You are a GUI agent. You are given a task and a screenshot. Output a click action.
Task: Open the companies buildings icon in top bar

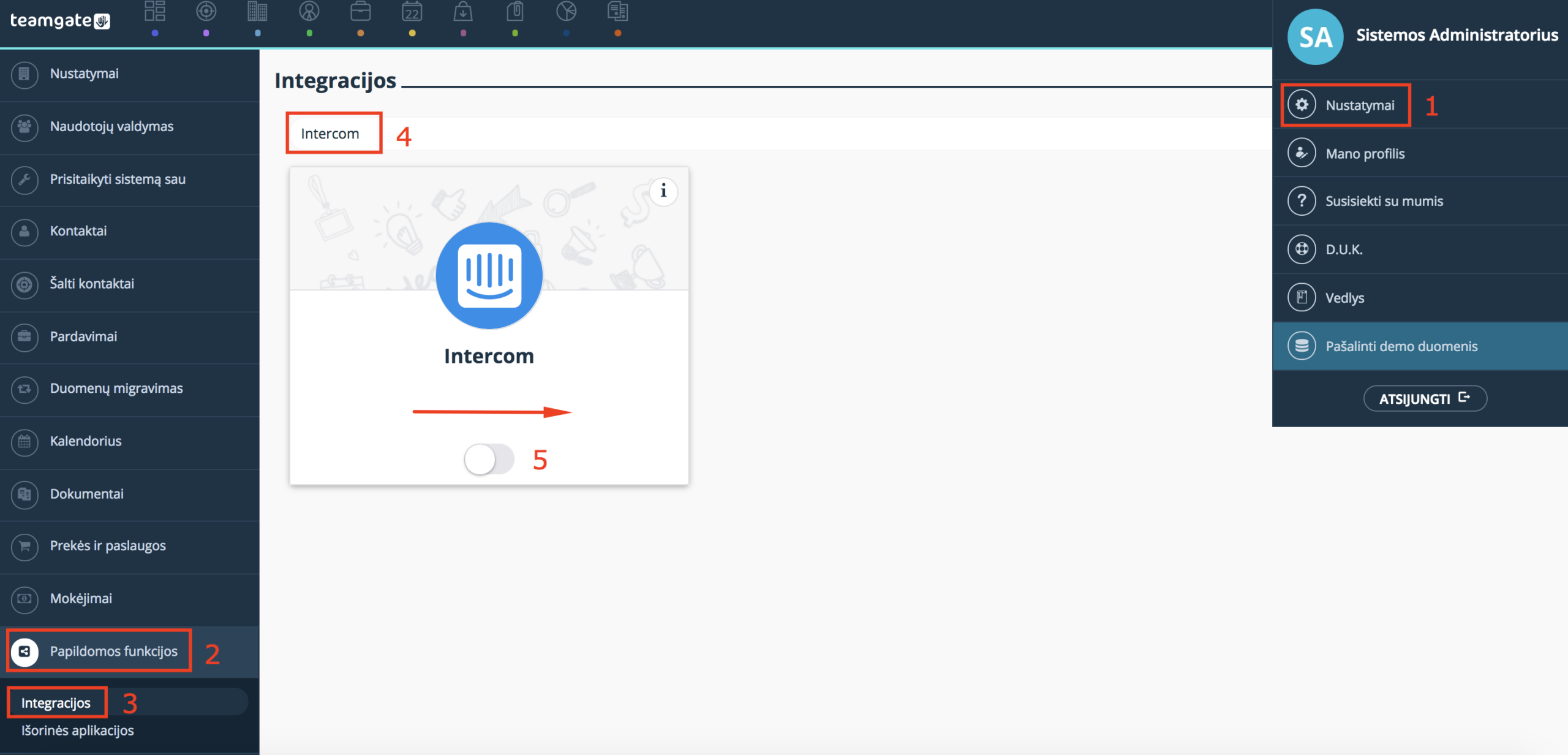257,11
